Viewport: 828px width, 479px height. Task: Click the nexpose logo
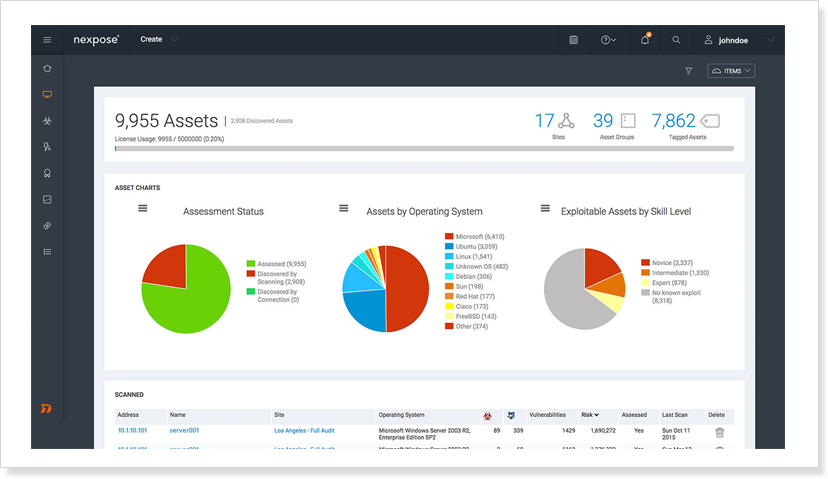96,40
